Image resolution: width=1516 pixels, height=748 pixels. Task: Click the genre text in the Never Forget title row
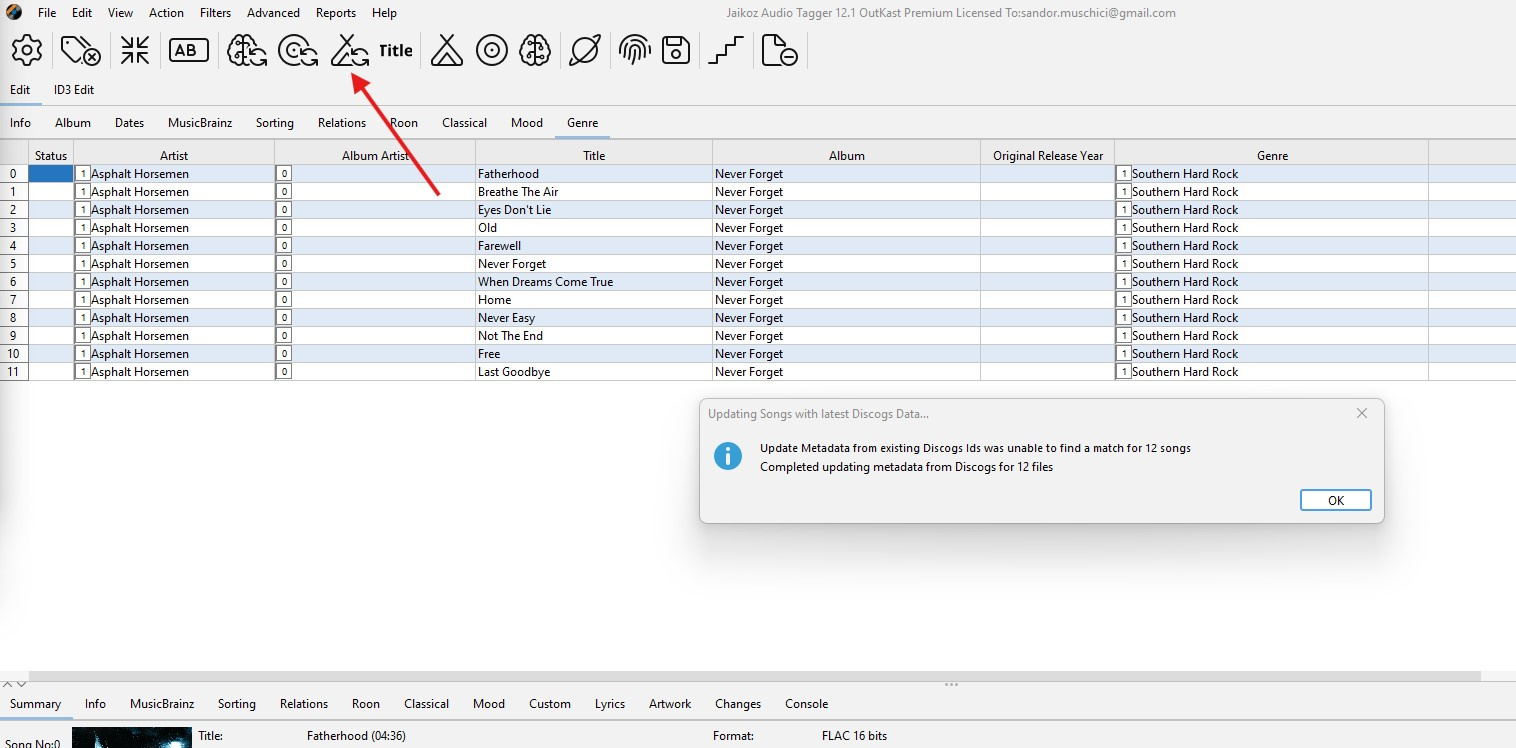click(x=1185, y=264)
